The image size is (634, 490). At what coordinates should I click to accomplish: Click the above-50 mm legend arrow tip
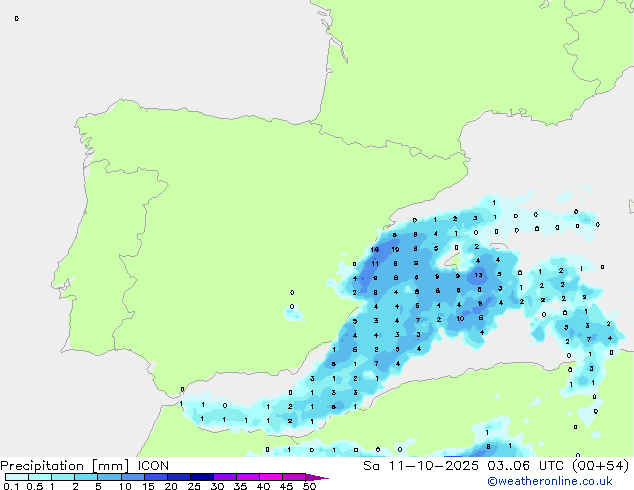(317, 477)
